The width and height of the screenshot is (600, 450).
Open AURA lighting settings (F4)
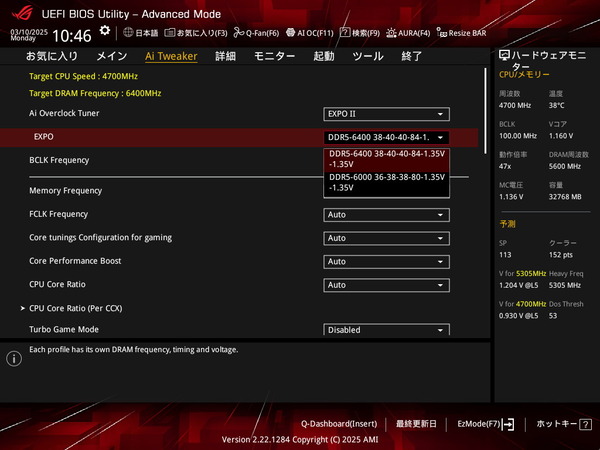click(x=407, y=33)
